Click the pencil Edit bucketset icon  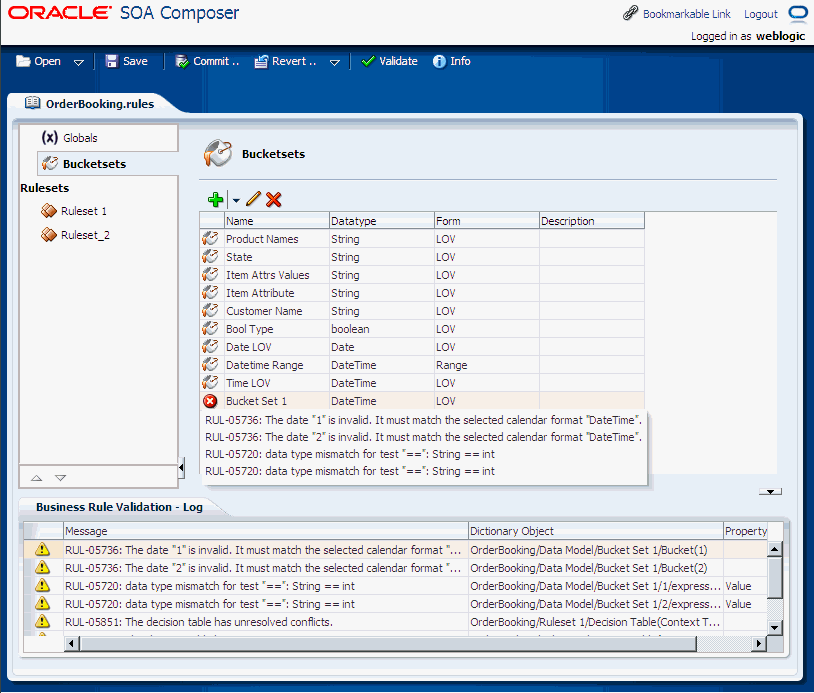click(x=253, y=199)
